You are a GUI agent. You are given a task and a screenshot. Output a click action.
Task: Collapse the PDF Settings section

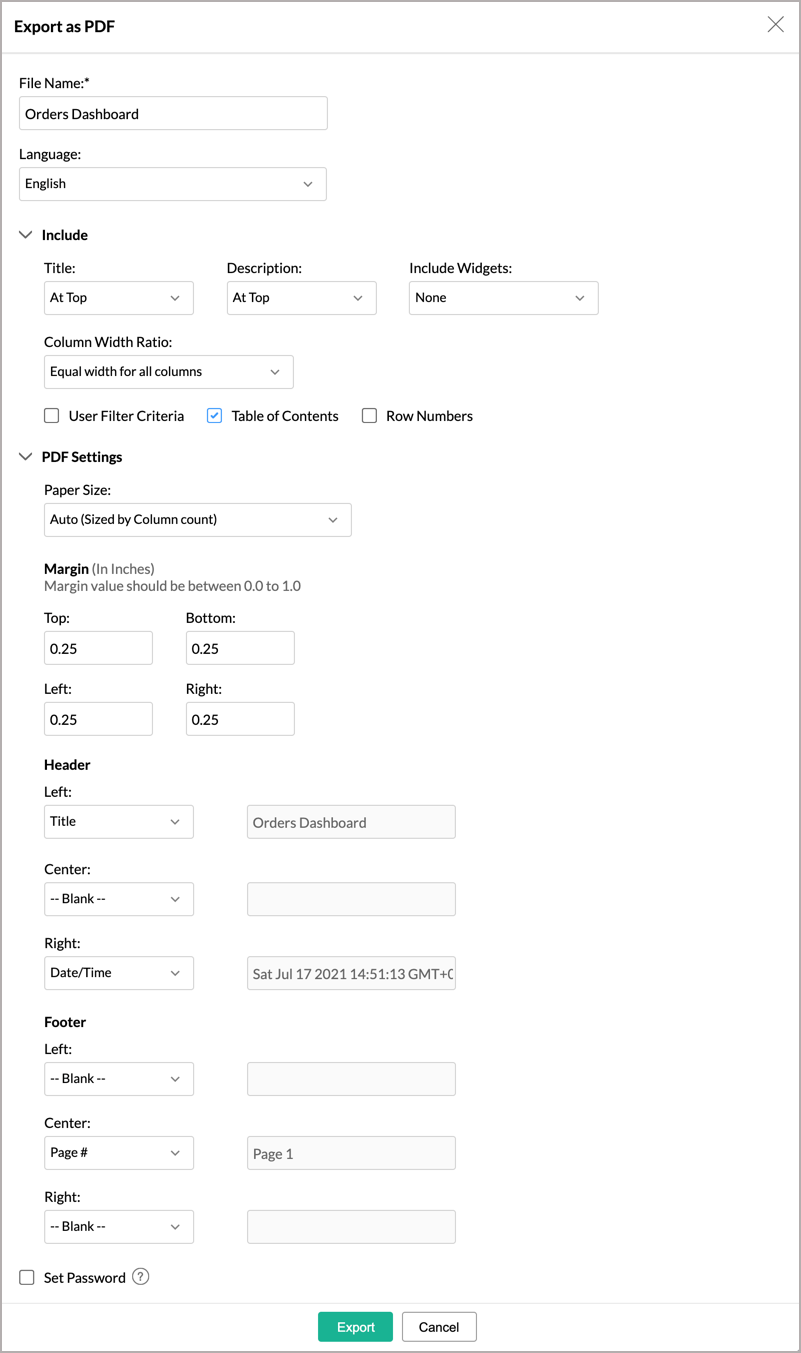tap(25, 456)
